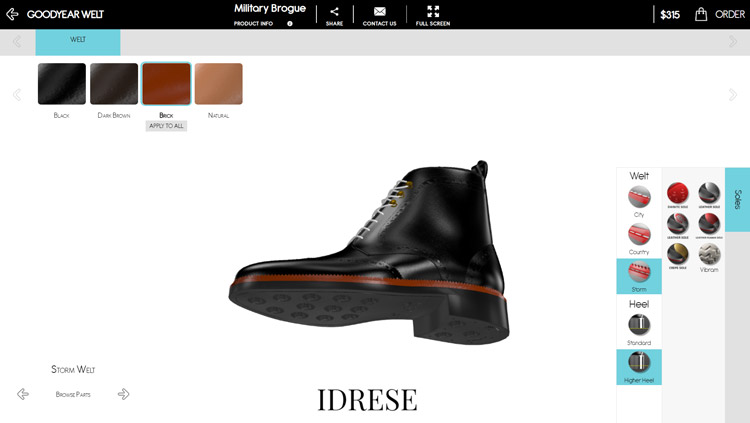Browse to the next part arrow
The height and width of the screenshot is (423, 750).
click(123, 394)
